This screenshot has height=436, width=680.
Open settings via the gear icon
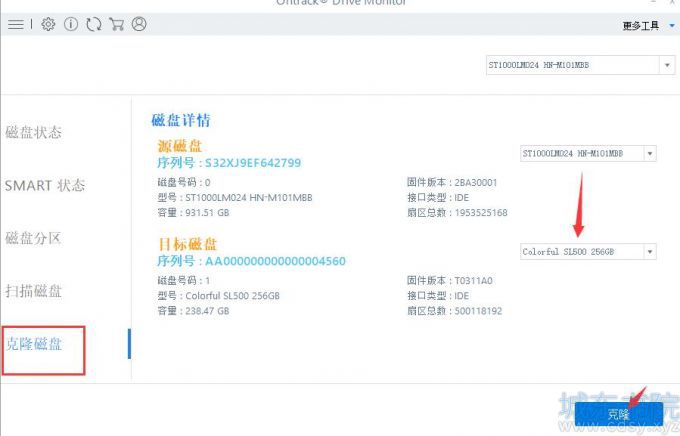[48, 24]
